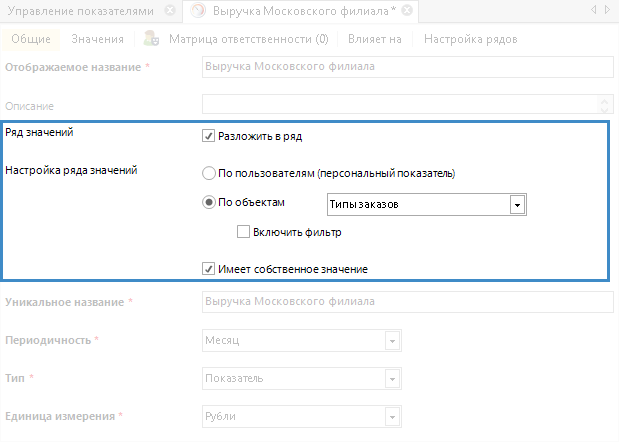Viewport: 619px width, 442px height.
Task: Switch to the Значения tab
Action: pyautogui.click(x=97, y=40)
